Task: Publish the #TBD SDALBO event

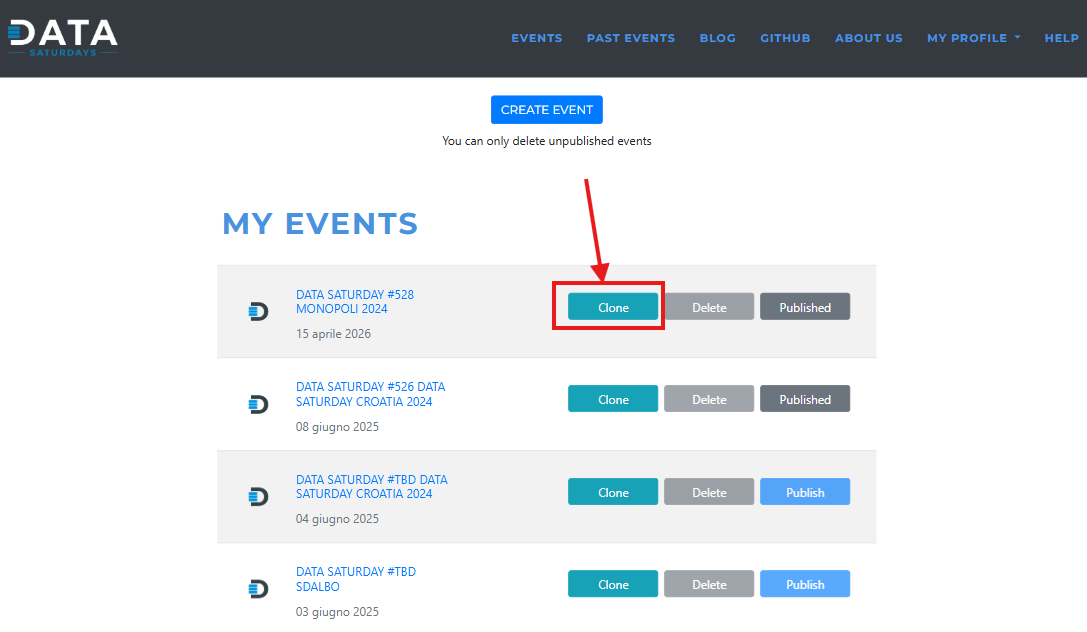Action: pos(805,584)
